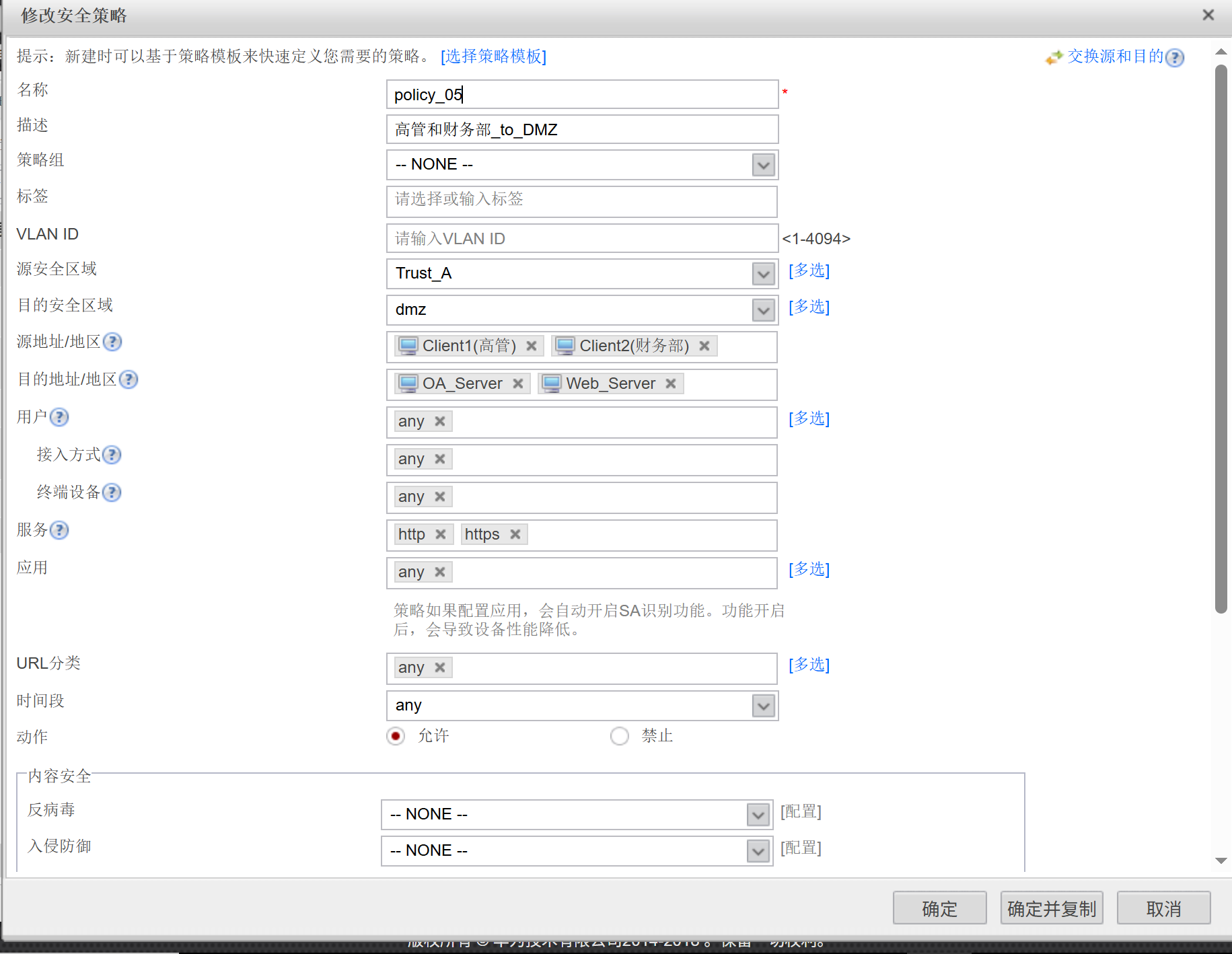Remove any tag from 接入方式 field

pos(440,459)
